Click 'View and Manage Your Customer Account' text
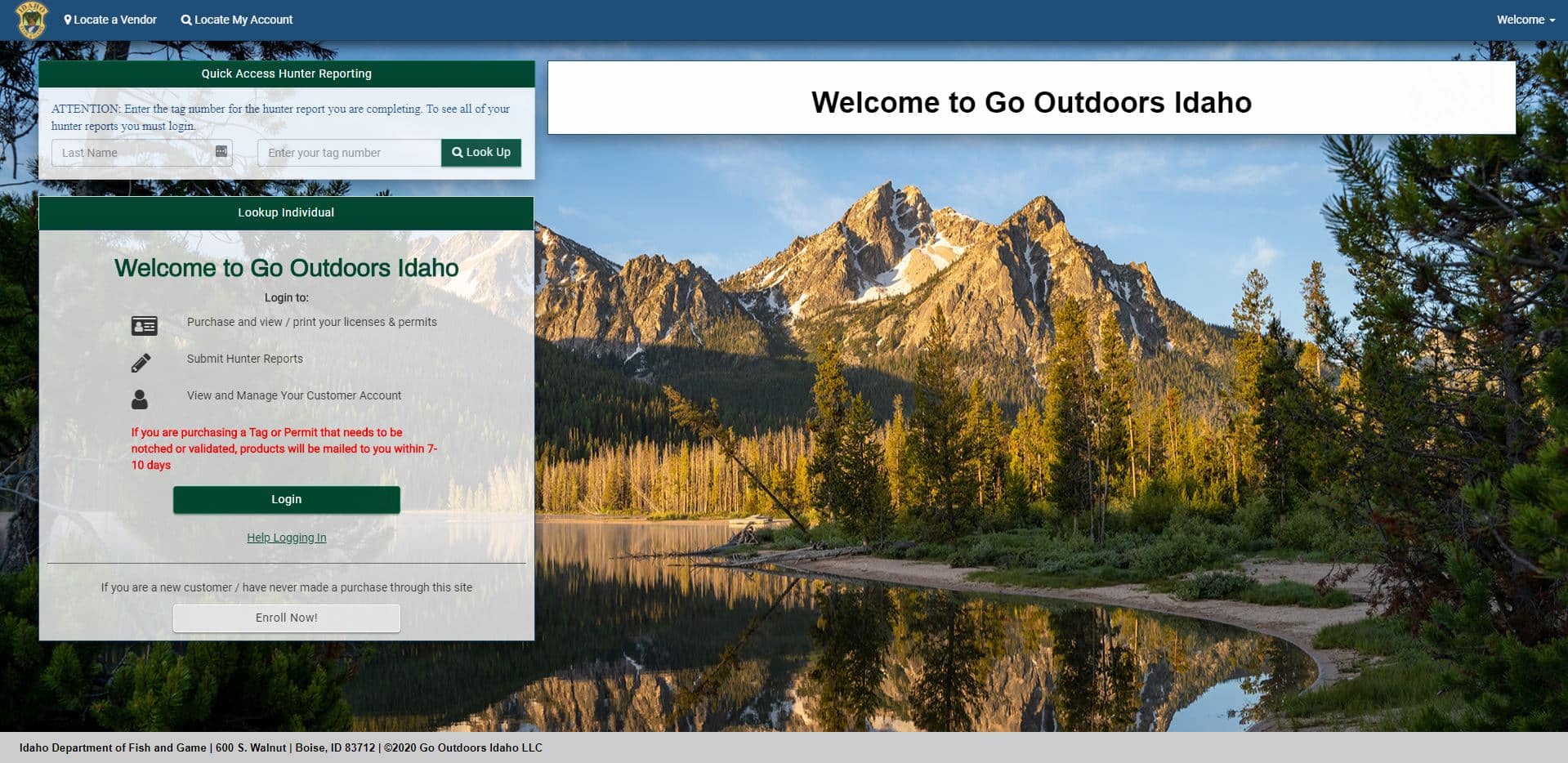This screenshot has height=763, width=1568. click(x=294, y=395)
